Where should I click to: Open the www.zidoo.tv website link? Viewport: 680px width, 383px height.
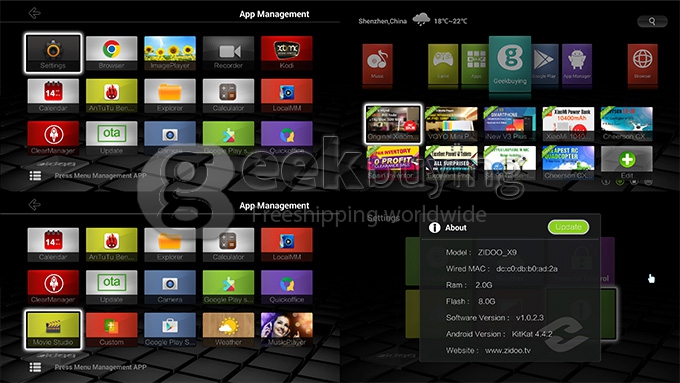[507, 350]
